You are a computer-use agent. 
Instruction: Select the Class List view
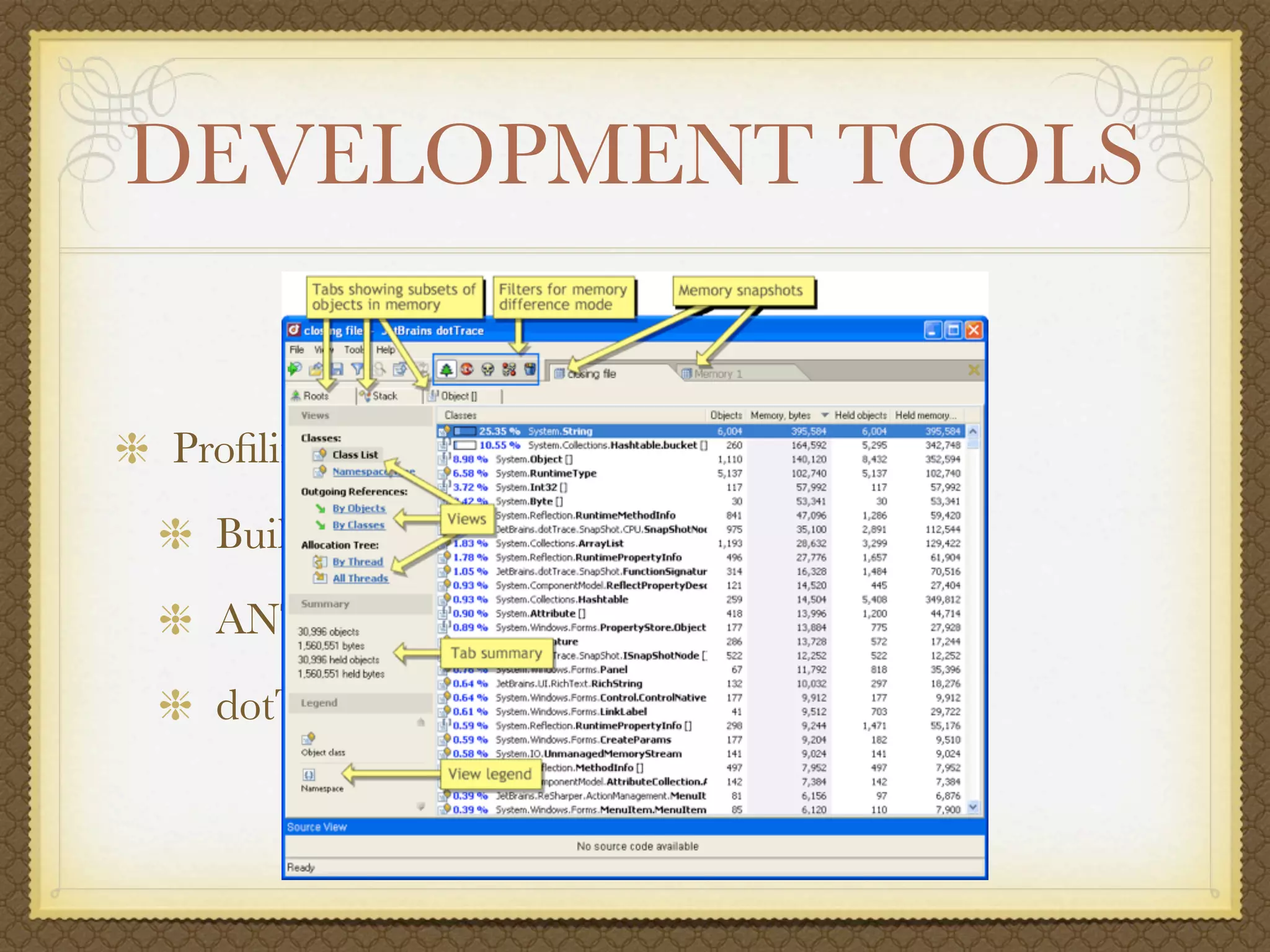pos(355,455)
